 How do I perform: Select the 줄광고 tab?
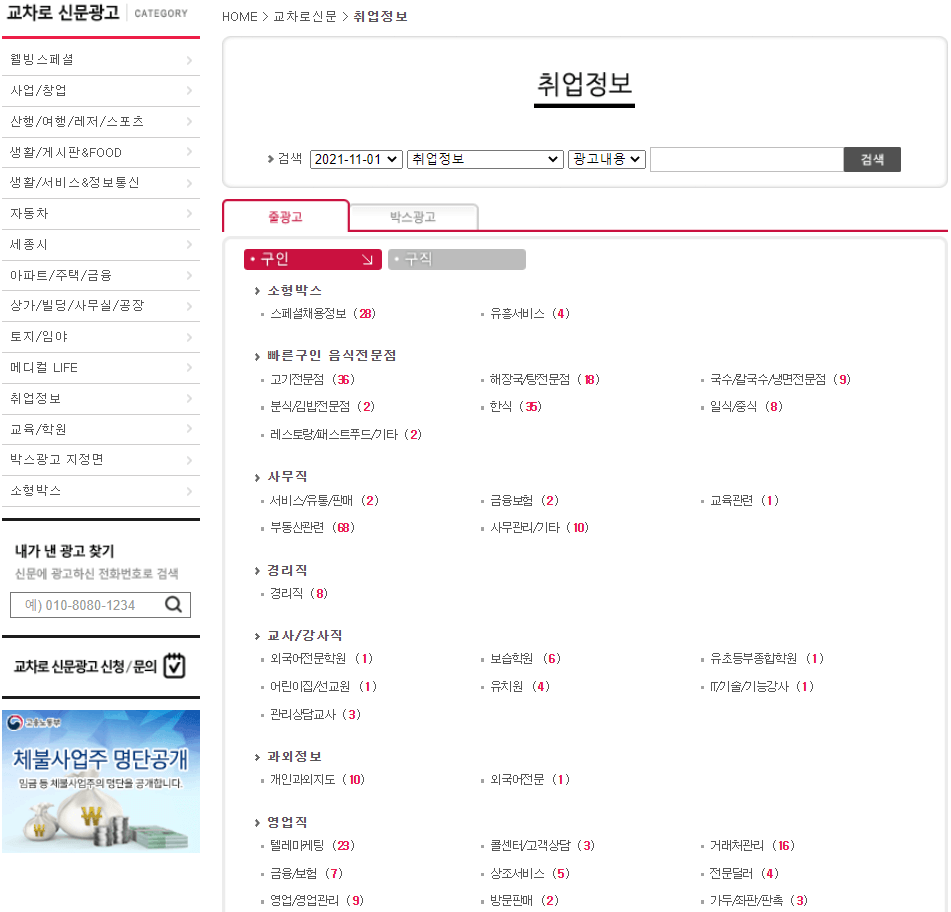point(287,216)
